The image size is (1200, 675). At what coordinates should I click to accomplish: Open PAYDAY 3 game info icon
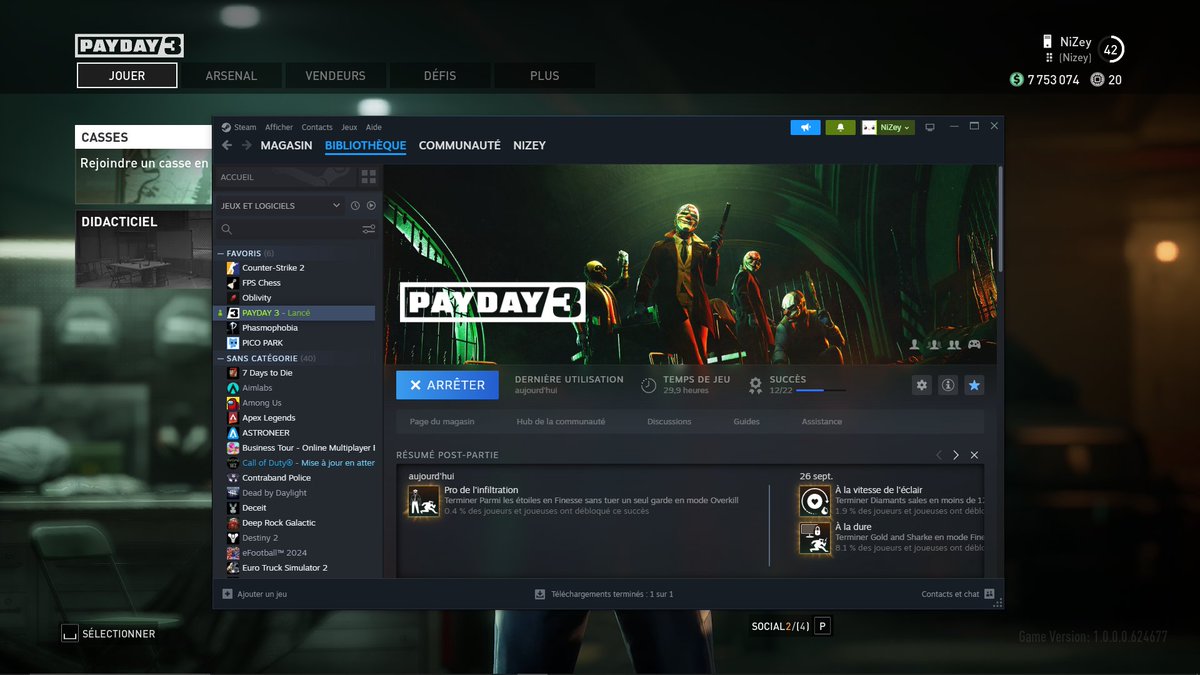click(x=948, y=385)
